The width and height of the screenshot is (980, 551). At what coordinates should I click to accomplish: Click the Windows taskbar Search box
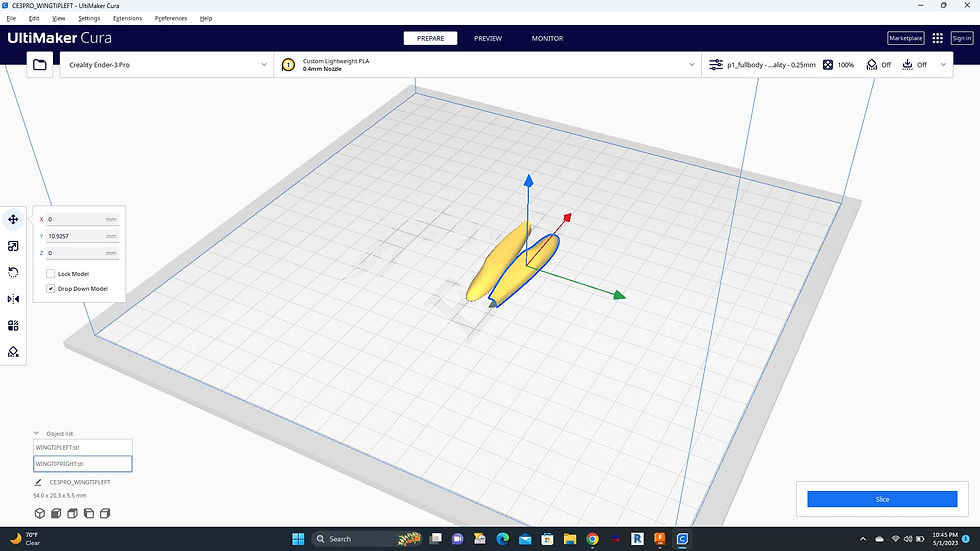coord(366,539)
